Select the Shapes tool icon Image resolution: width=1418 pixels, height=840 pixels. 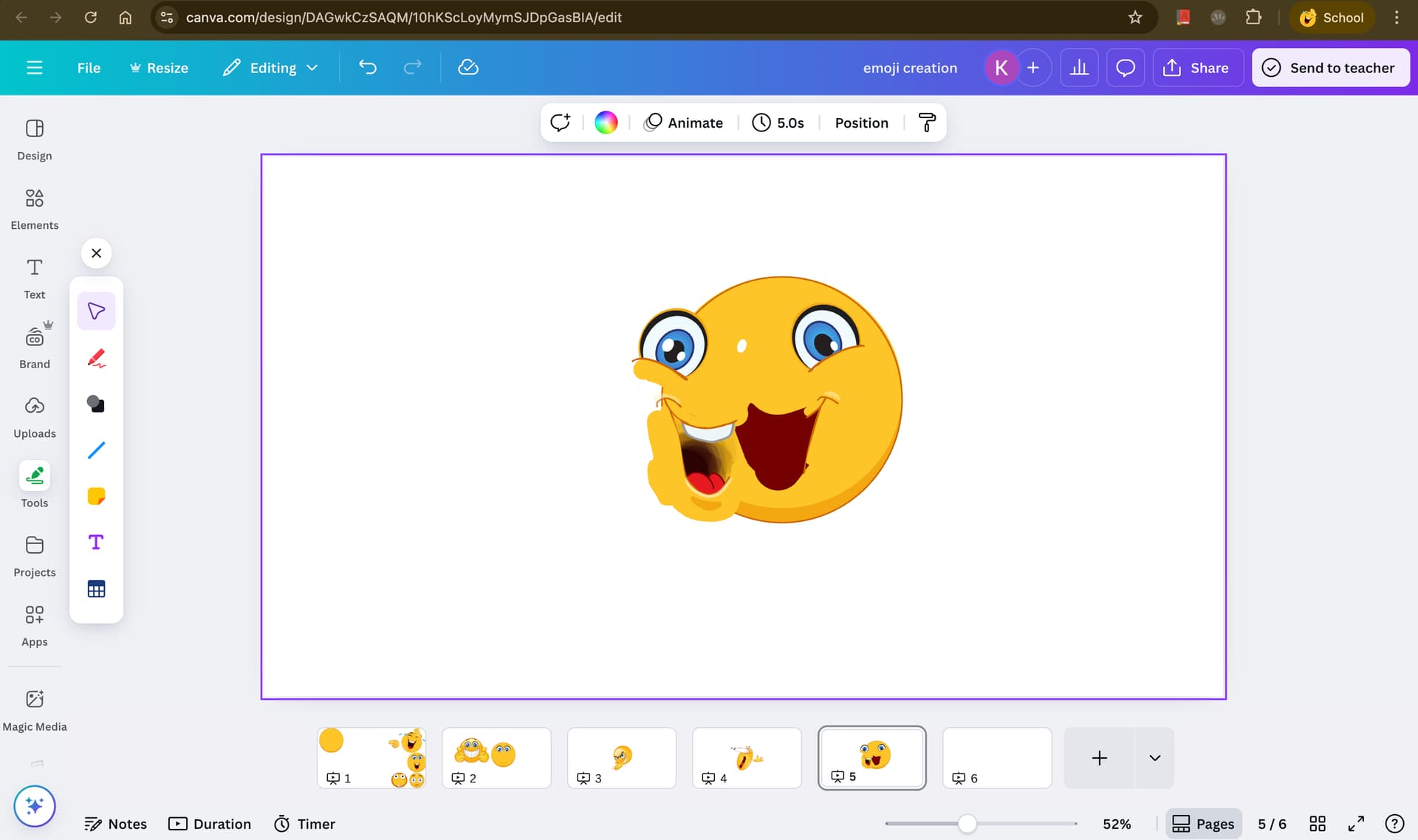[x=96, y=404]
